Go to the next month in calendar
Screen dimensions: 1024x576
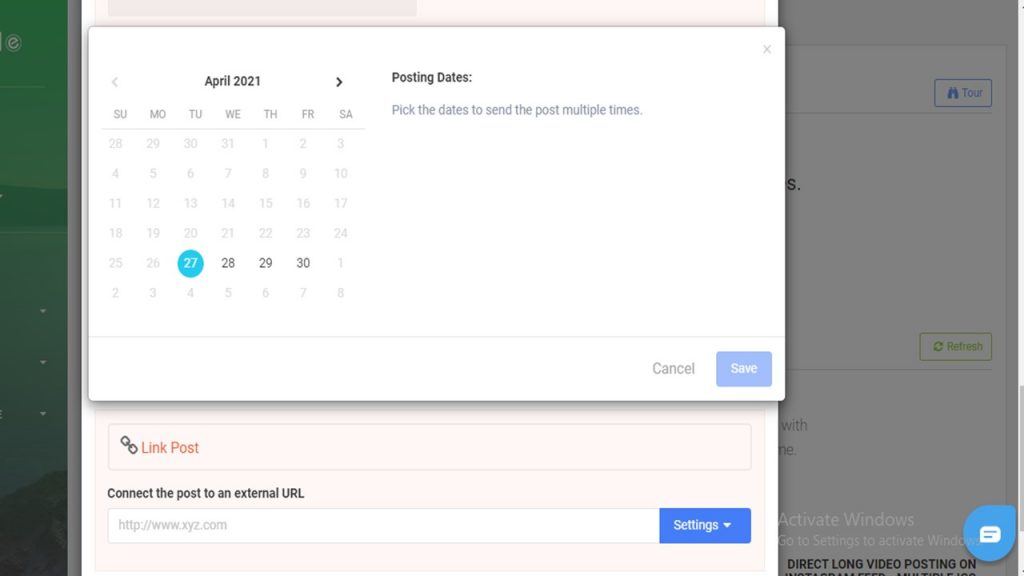coord(339,82)
